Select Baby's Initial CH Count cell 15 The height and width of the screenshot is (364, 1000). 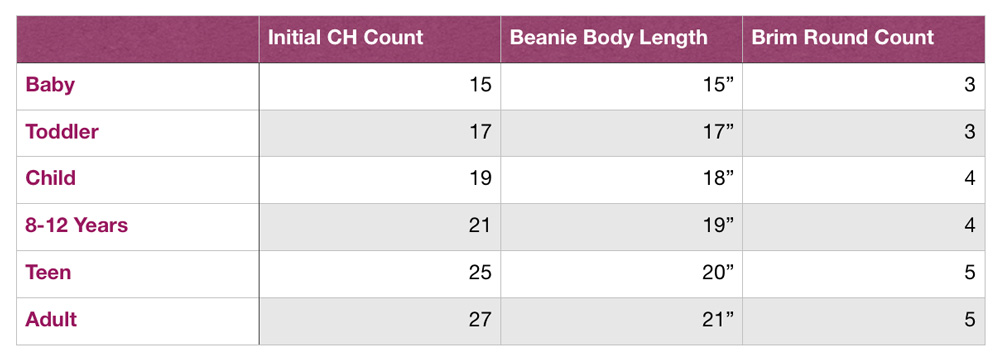point(379,86)
